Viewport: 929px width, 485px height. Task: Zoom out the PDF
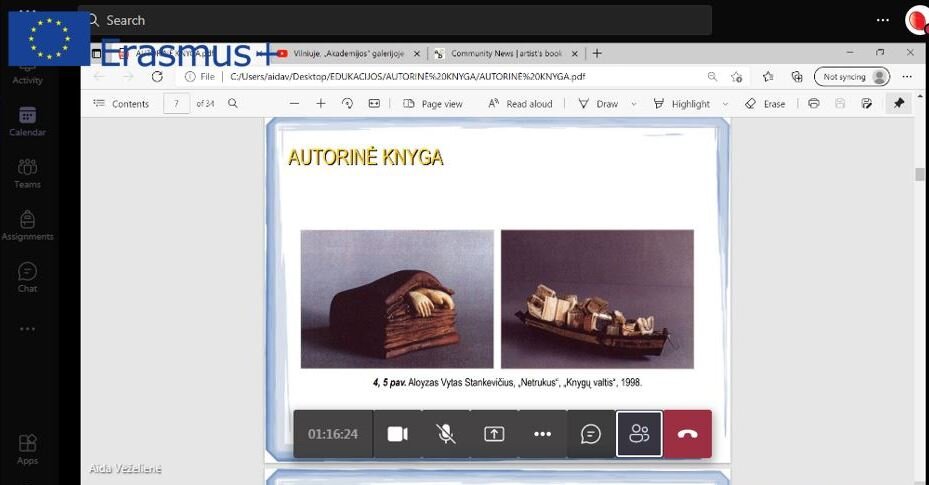click(x=294, y=104)
